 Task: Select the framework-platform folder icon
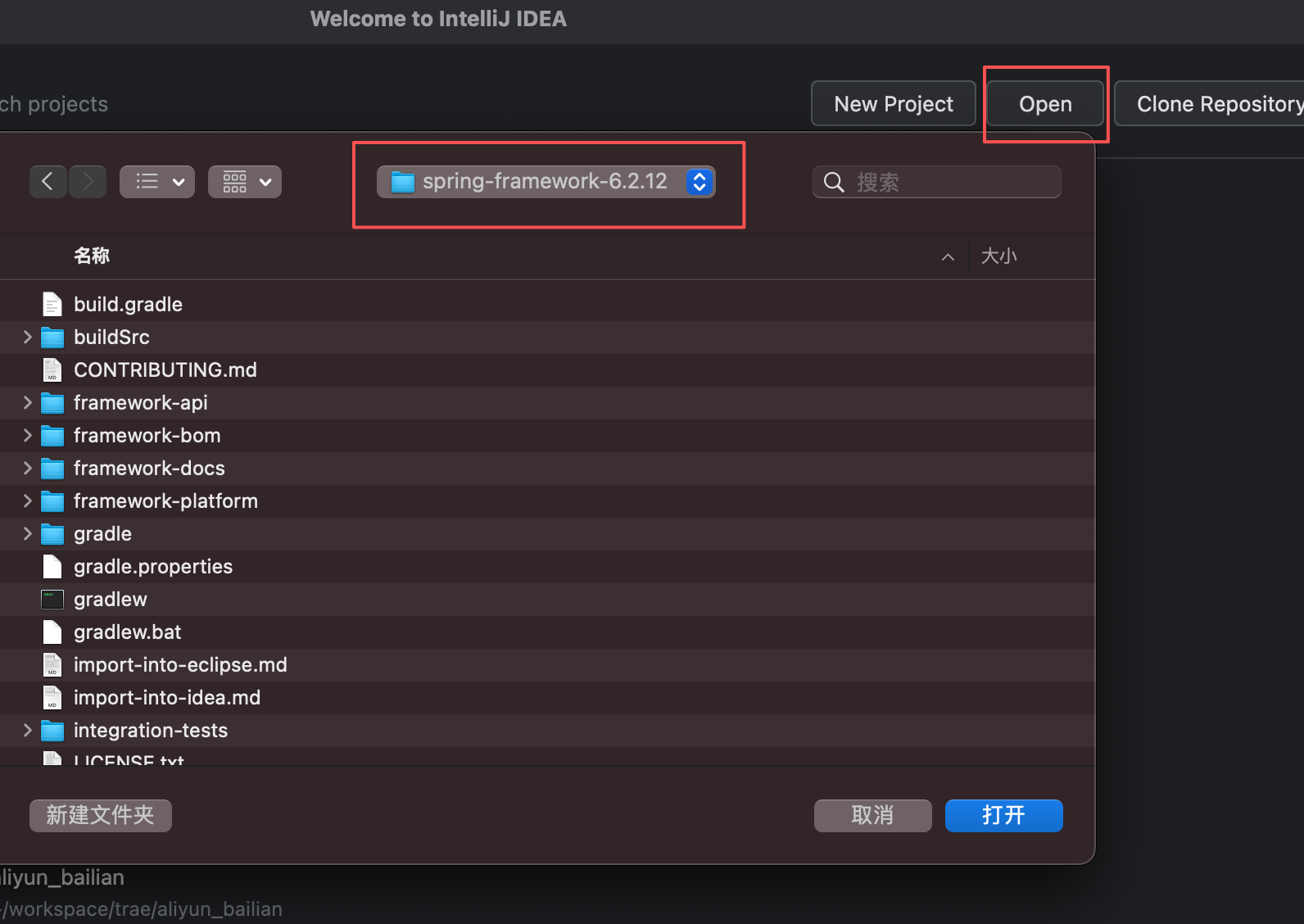pos(52,501)
